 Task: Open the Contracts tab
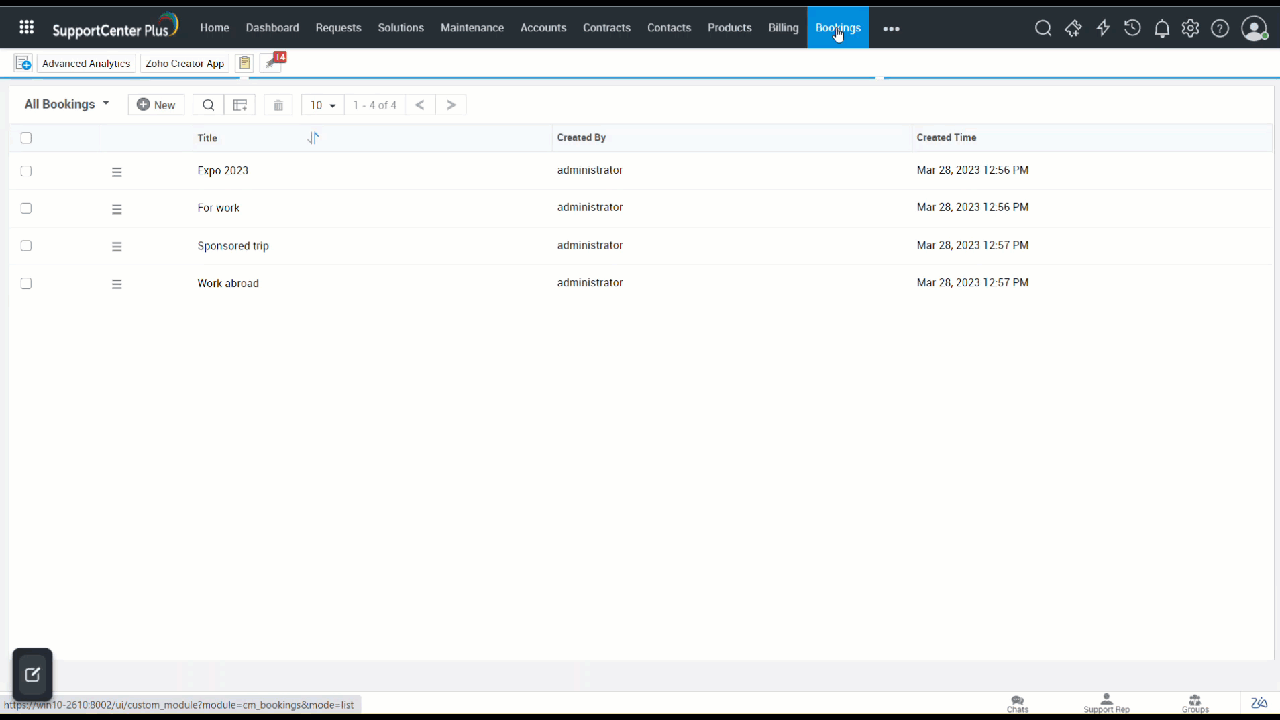[x=607, y=28]
